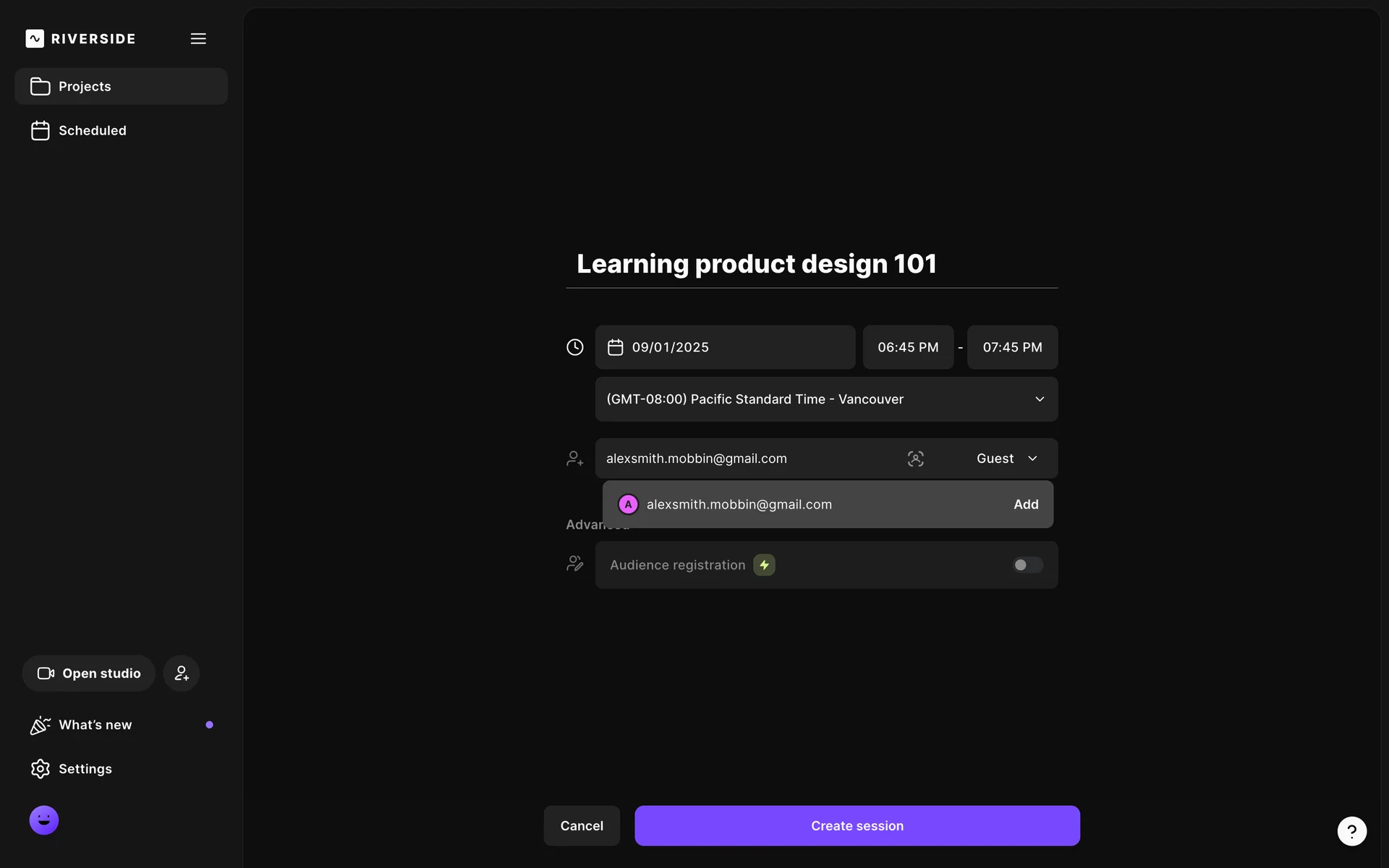The image size is (1389, 868).
Task: Open the 06:45 PM start time picker
Action: pyautogui.click(x=908, y=347)
